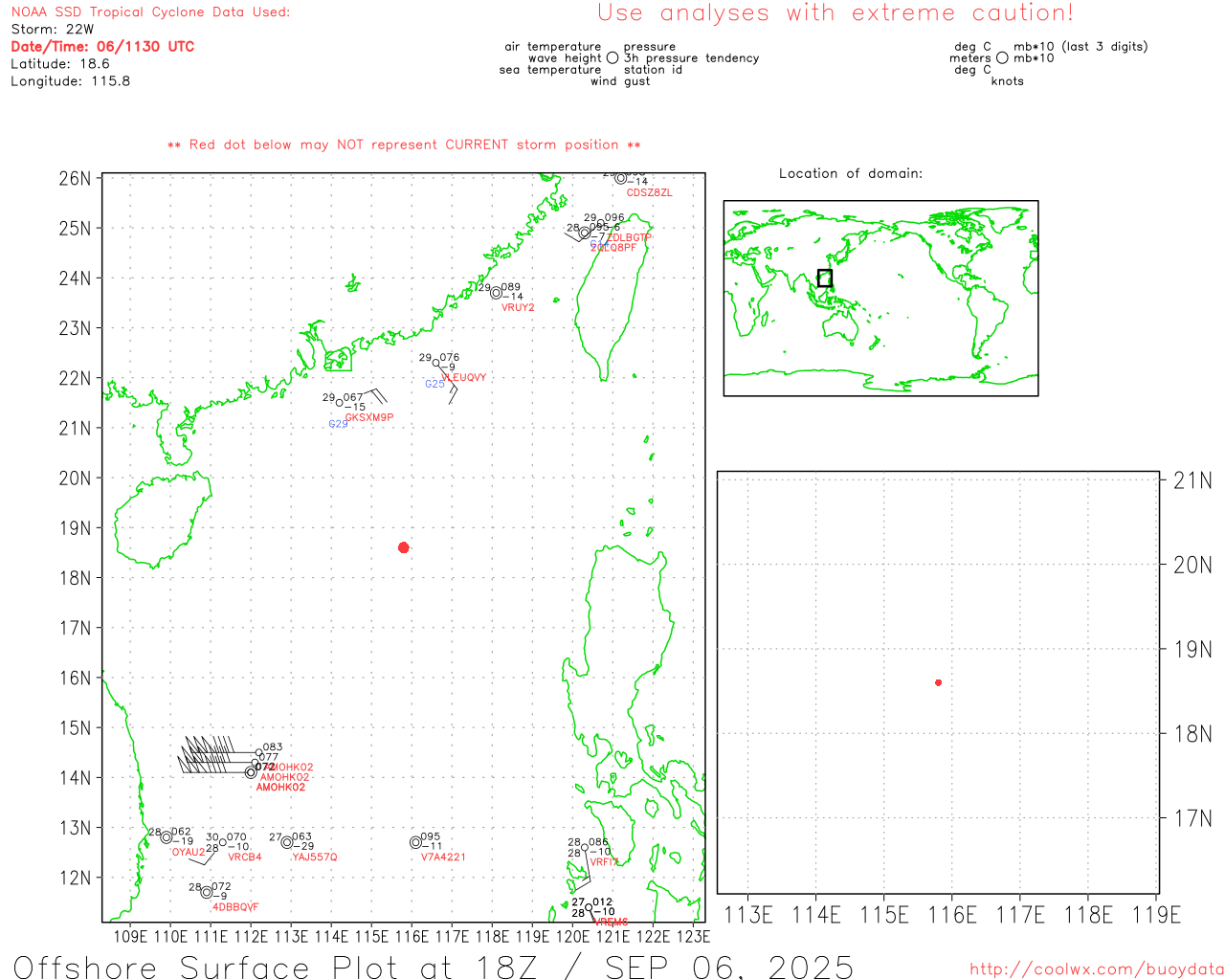Open the coolwx.com/buoydata link
The height and width of the screenshot is (980, 1225).
(1097, 969)
